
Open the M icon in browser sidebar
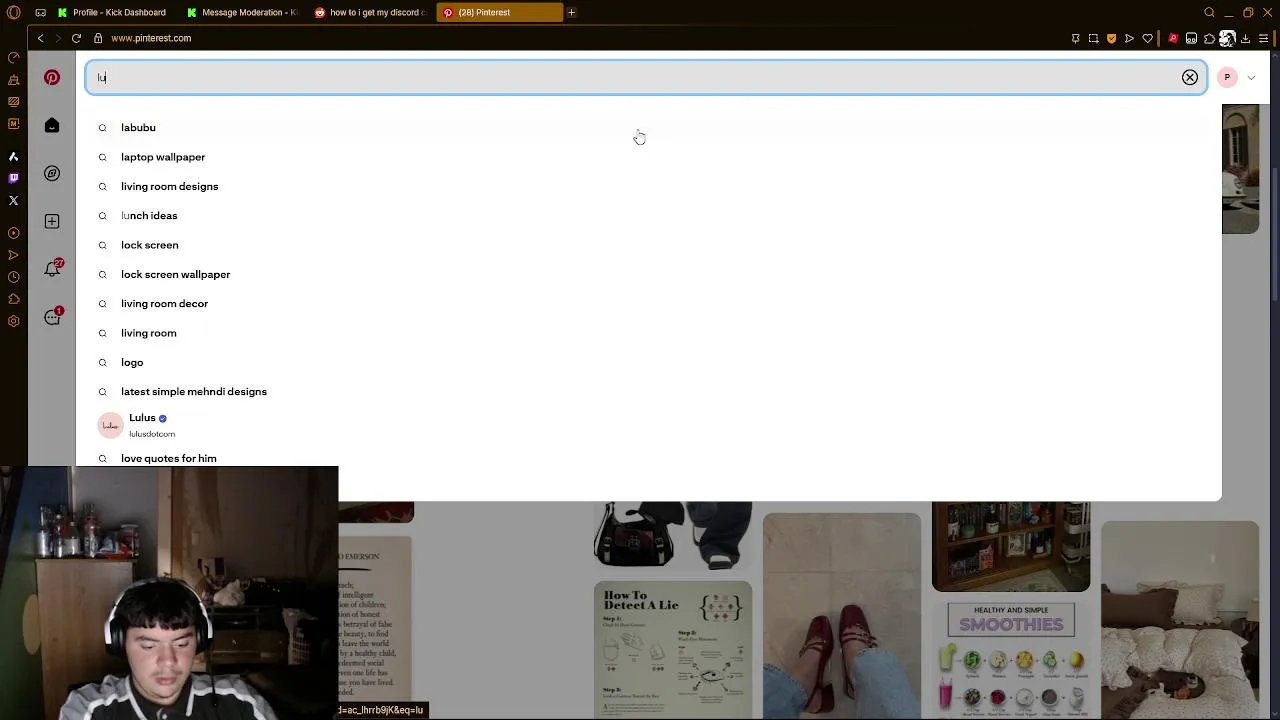[13, 124]
